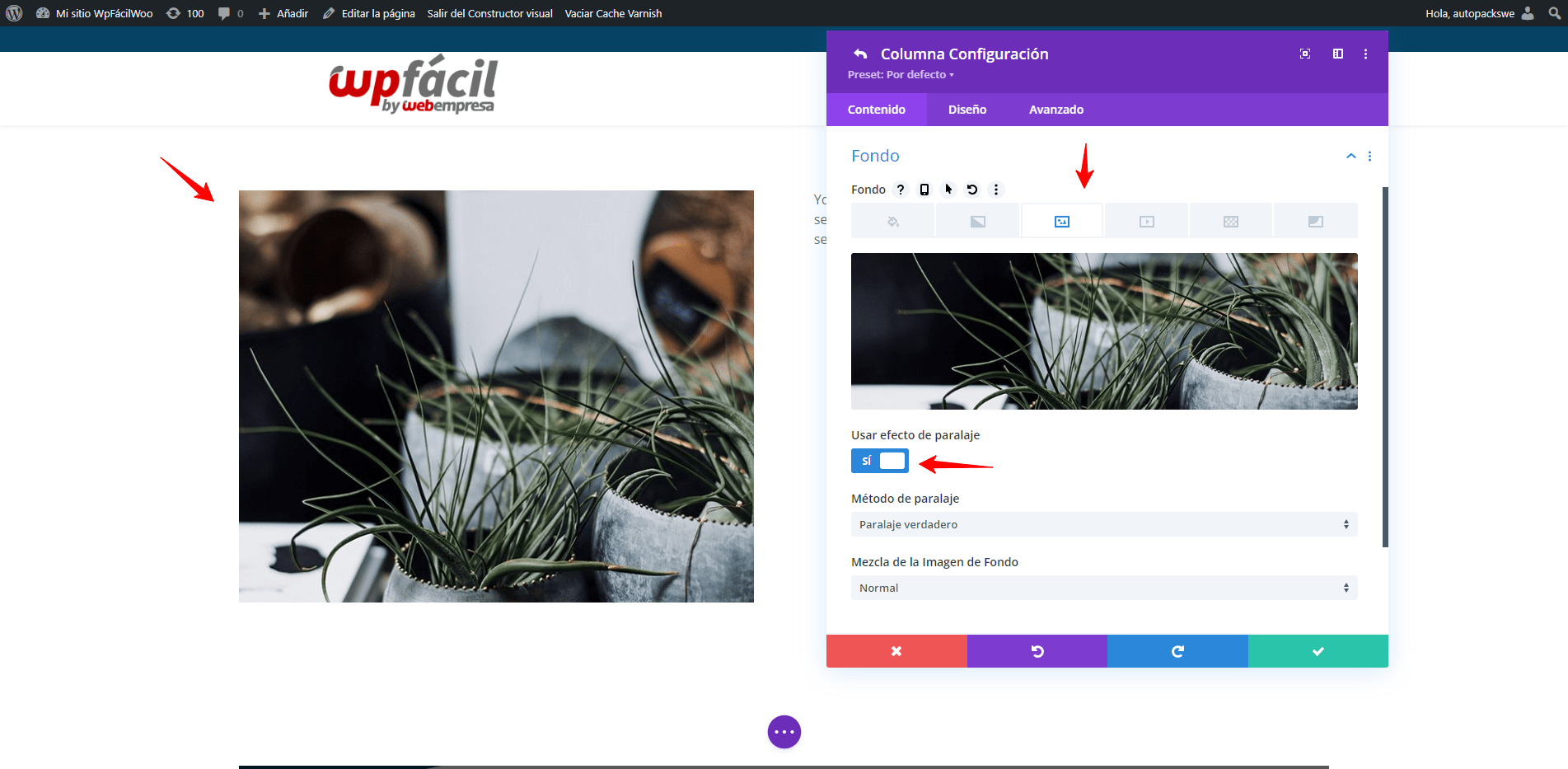Viewport: 1568px width, 769px height.
Task: Click Salir del Constructor visual link
Action: tap(489, 13)
